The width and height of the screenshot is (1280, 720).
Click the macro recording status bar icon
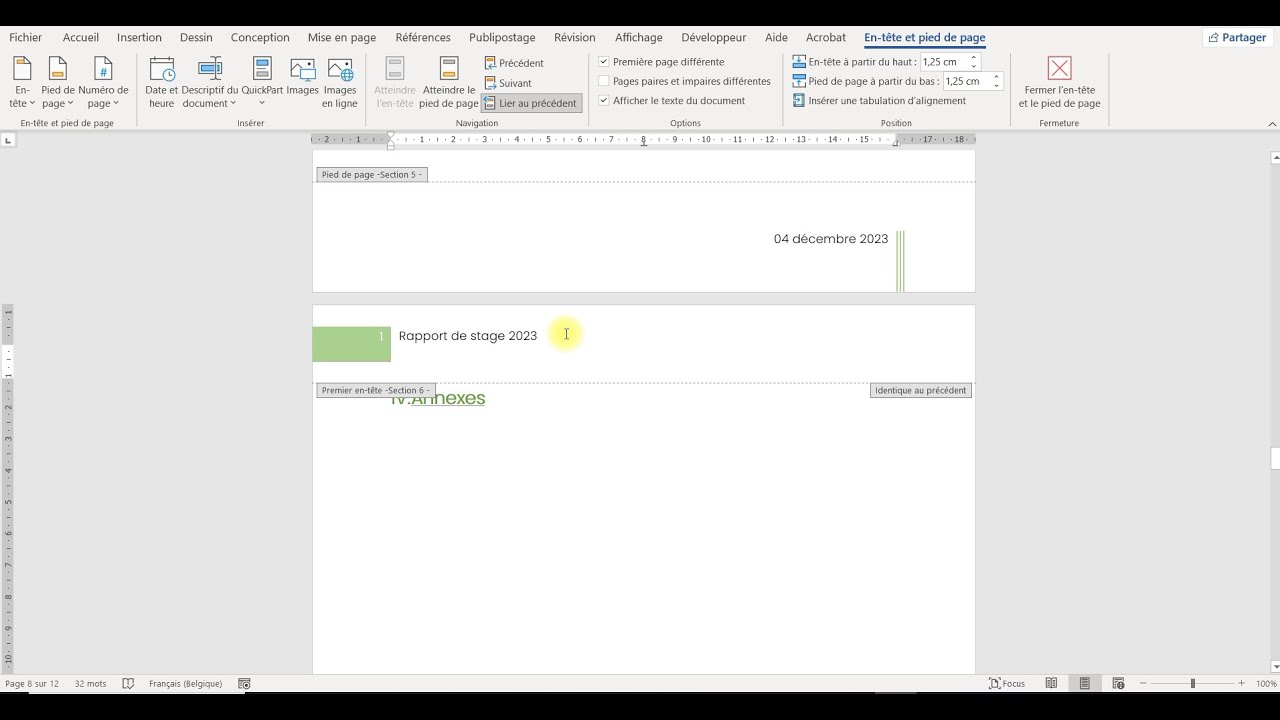pyautogui.click(x=244, y=684)
